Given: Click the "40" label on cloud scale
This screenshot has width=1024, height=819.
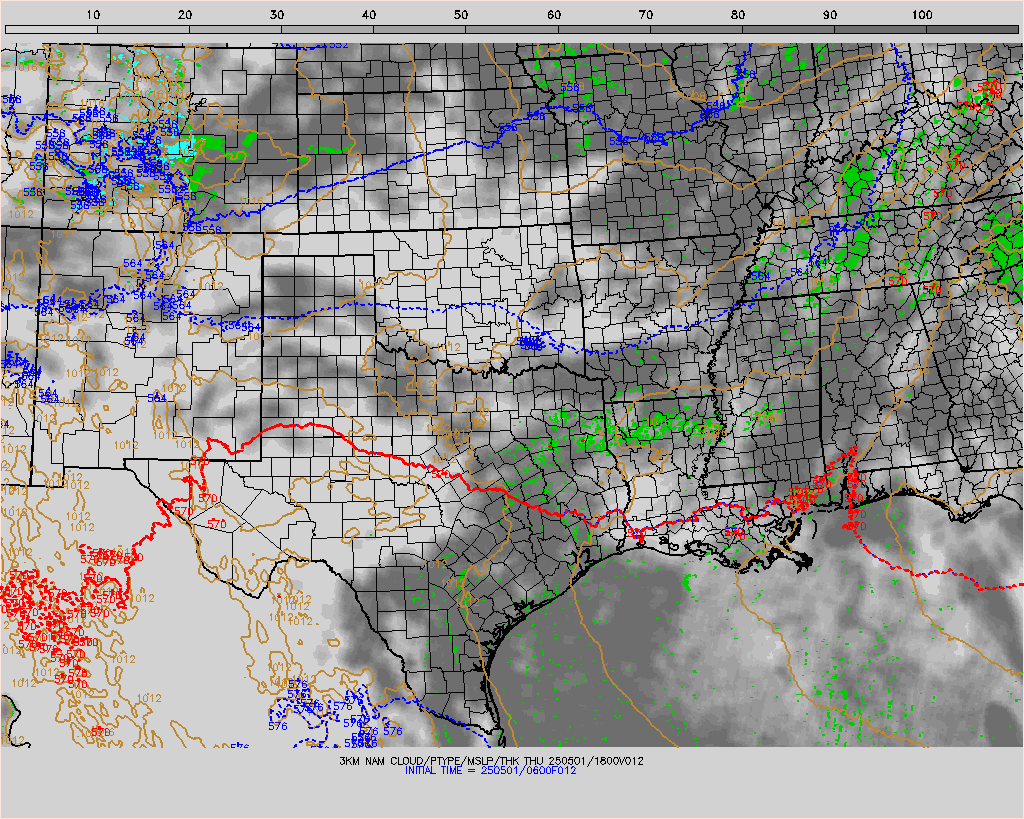Looking at the screenshot, I should click(370, 15).
